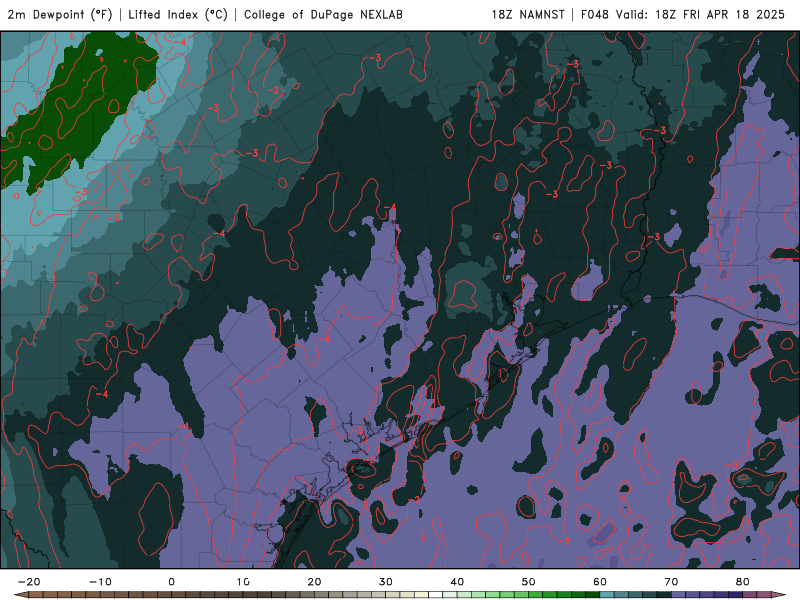
Task: Click the 10 label on the color scale
Action: [243, 582]
